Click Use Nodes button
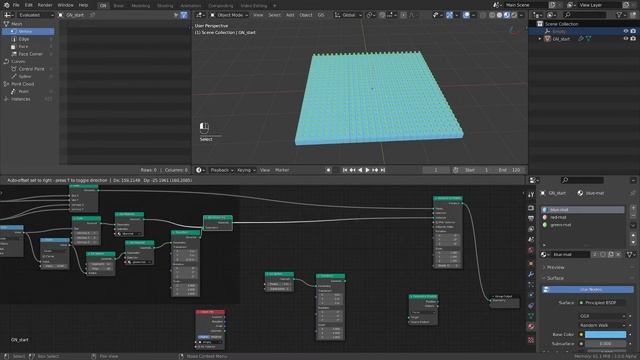 click(x=588, y=289)
